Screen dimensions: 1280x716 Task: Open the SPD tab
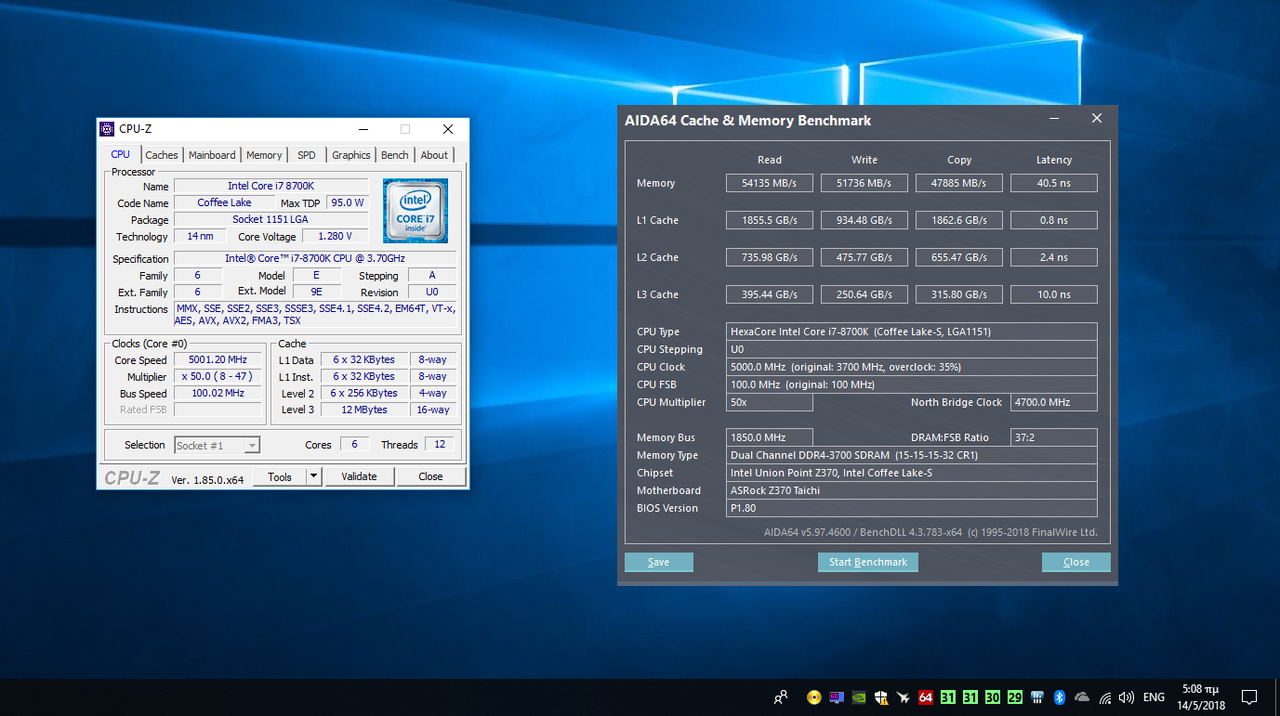click(307, 155)
